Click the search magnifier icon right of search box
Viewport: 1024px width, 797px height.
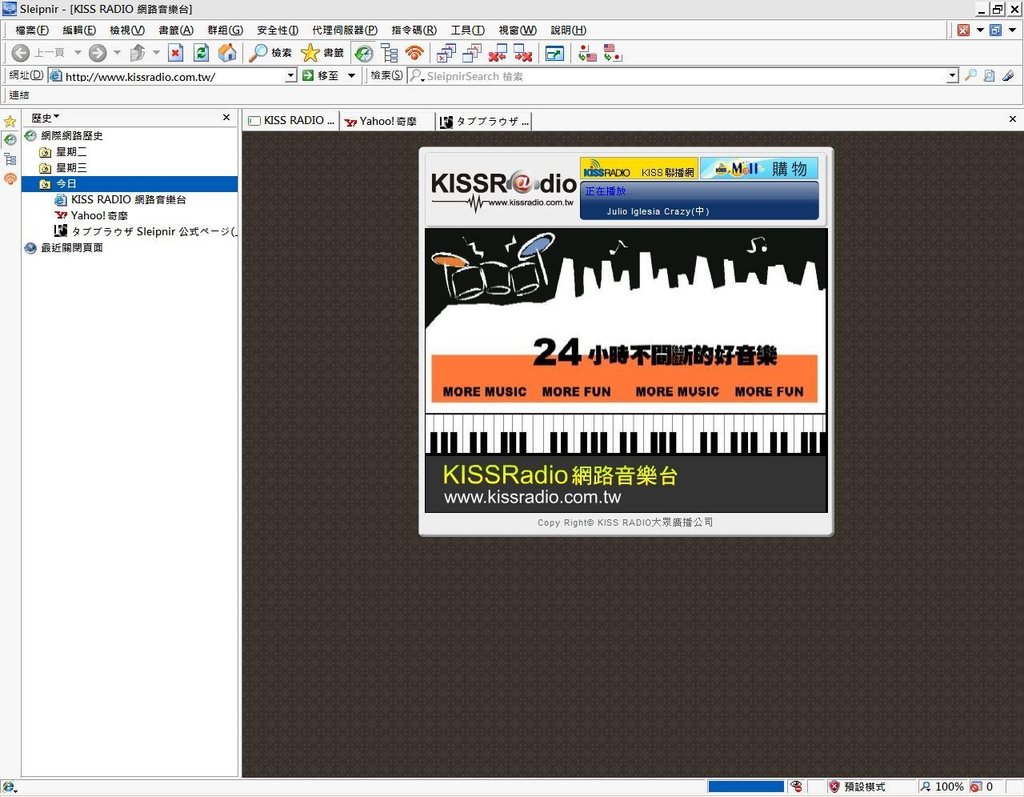(971, 76)
